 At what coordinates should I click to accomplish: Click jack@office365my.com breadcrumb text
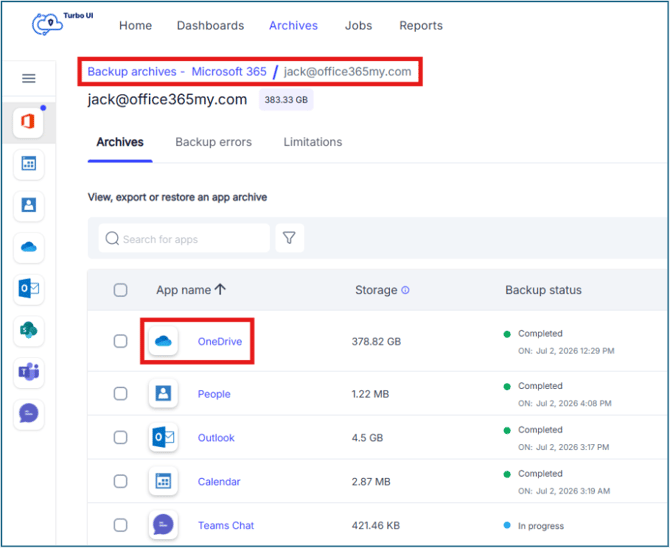click(347, 71)
